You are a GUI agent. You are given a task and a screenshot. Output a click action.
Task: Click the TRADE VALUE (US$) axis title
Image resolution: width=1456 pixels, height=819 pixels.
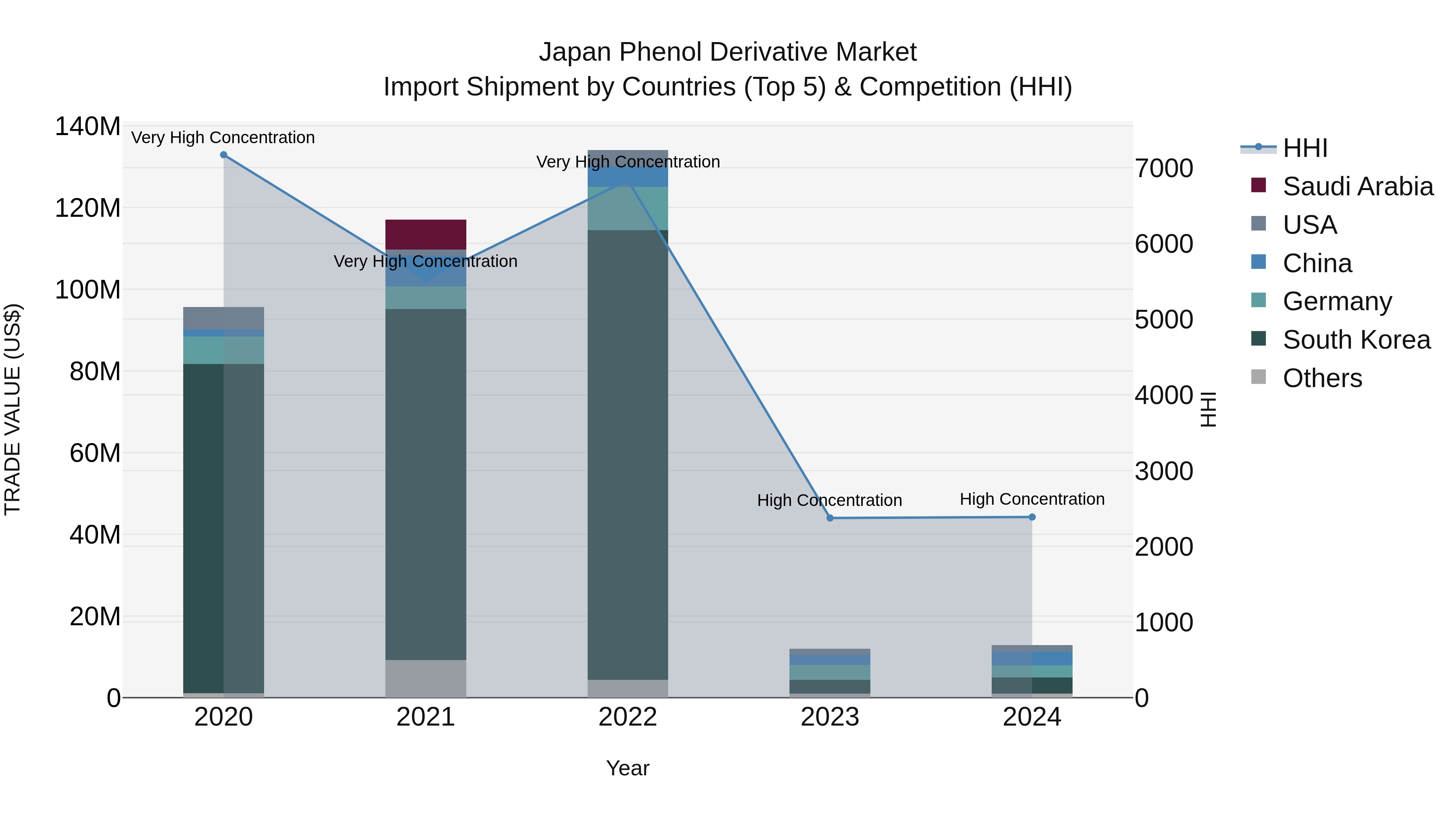[13, 409]
